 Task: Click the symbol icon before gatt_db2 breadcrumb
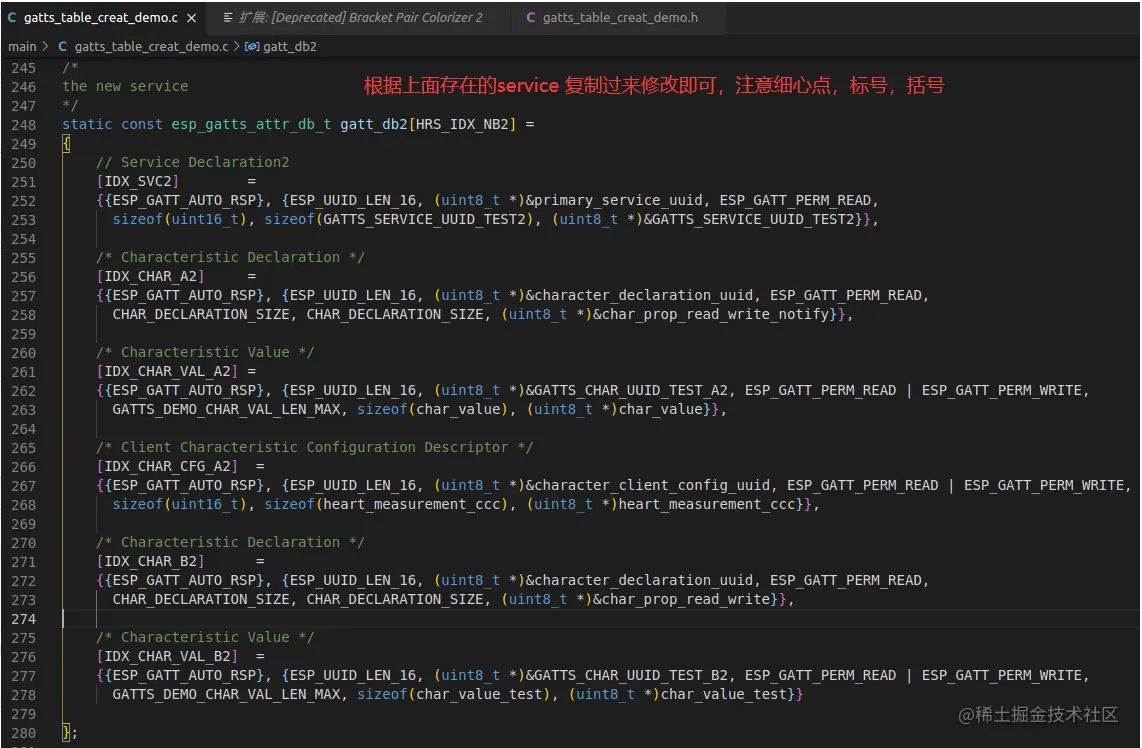pyautogui.click(x=252, y=47)
